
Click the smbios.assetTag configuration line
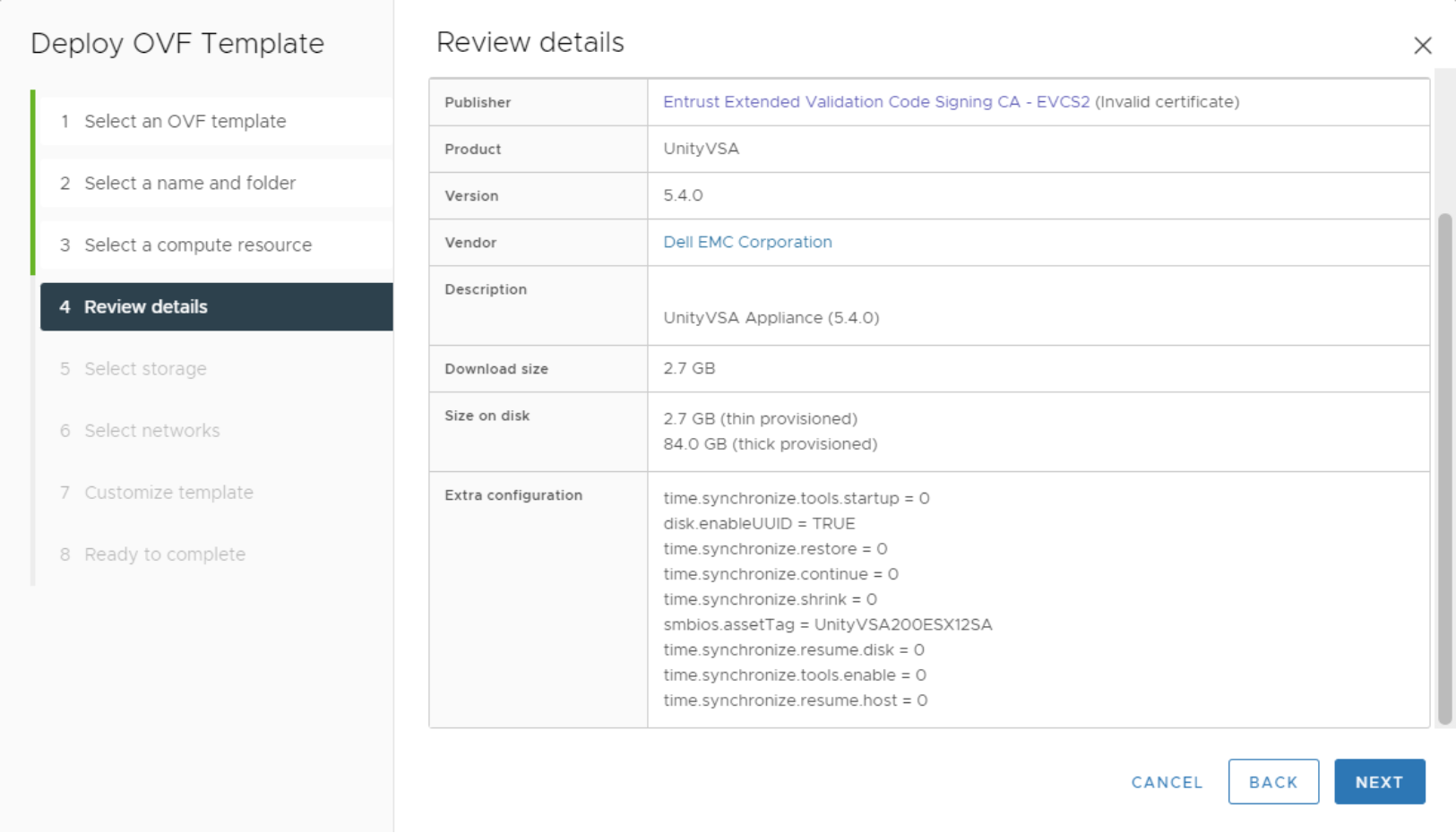pyautogui.click(x=828, y=624)
